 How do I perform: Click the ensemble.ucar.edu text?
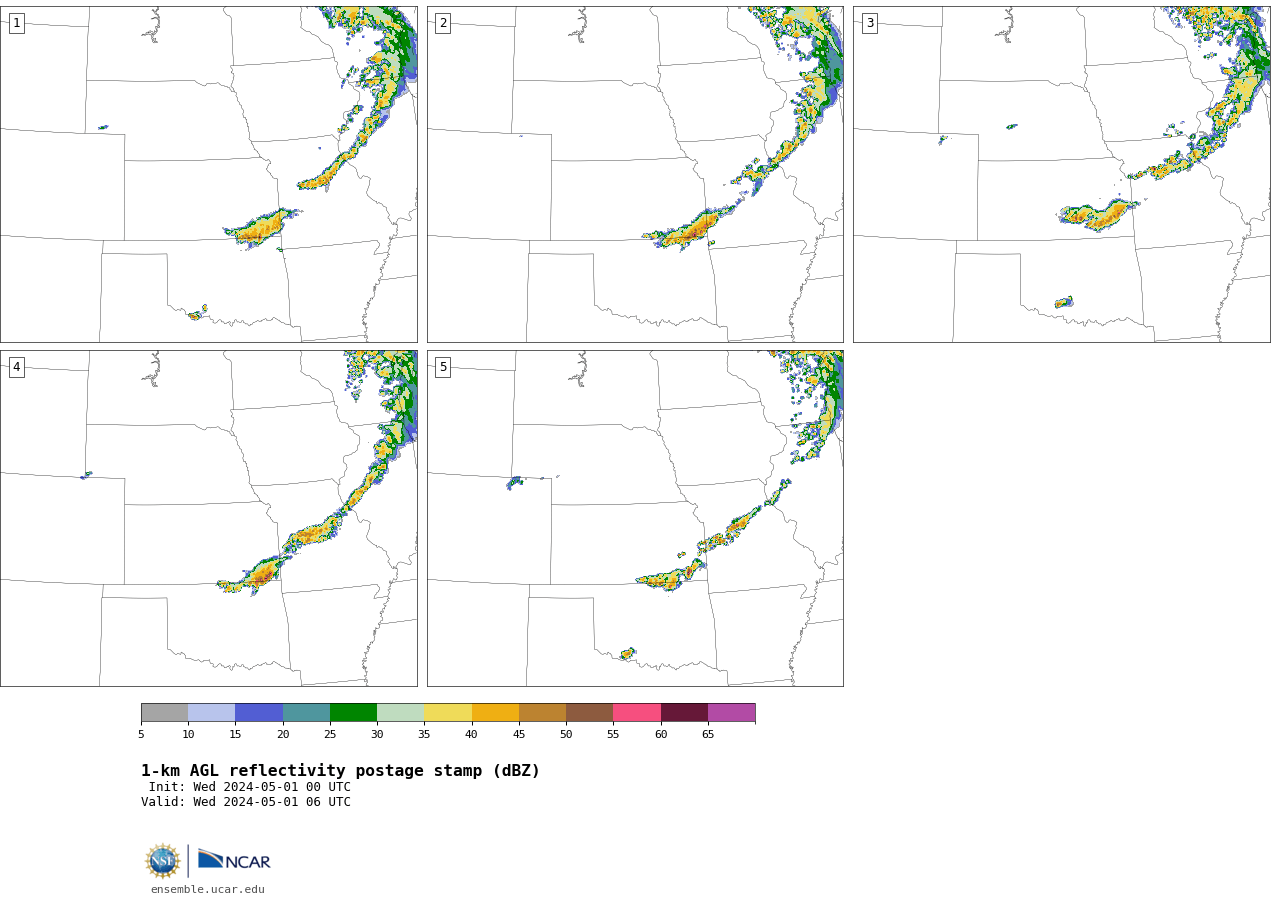click(208, 890)
